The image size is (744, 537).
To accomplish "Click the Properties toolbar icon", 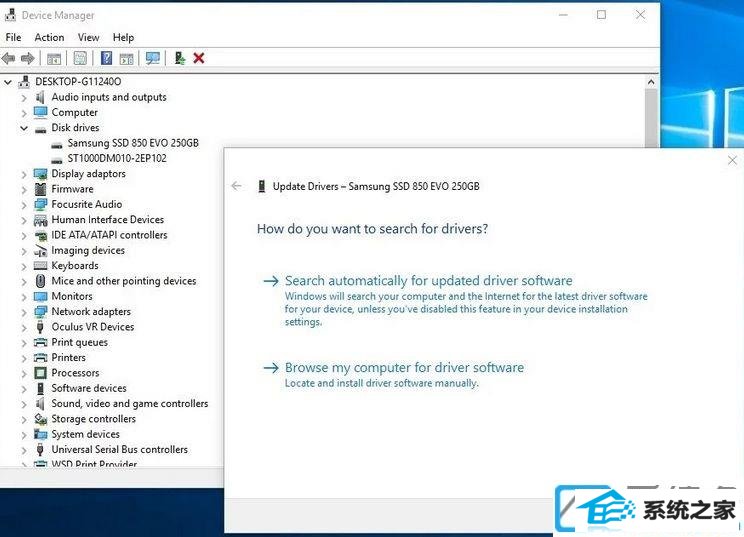I will coord(80,58).
